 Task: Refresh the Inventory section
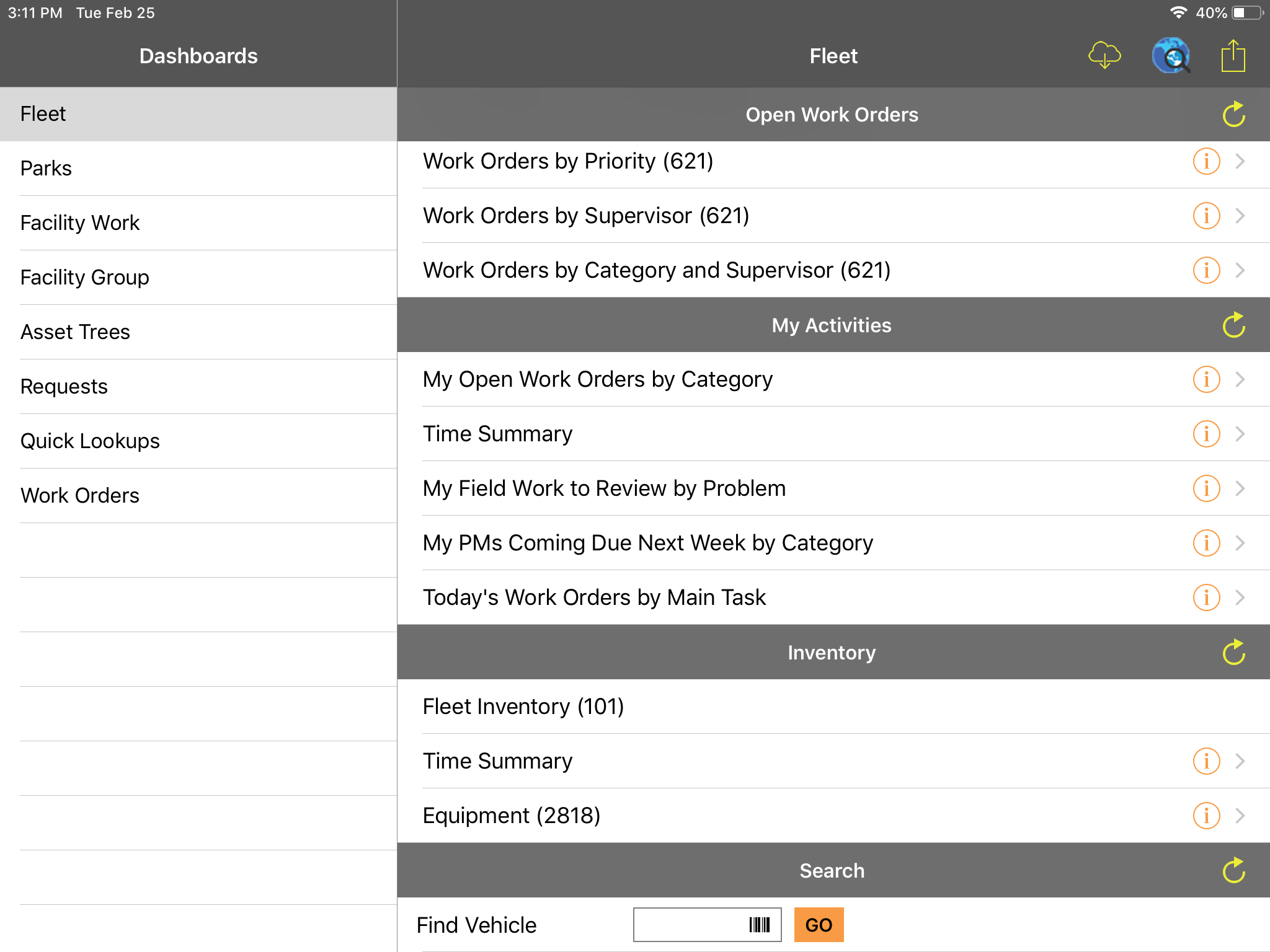[x=1233, y=653]
